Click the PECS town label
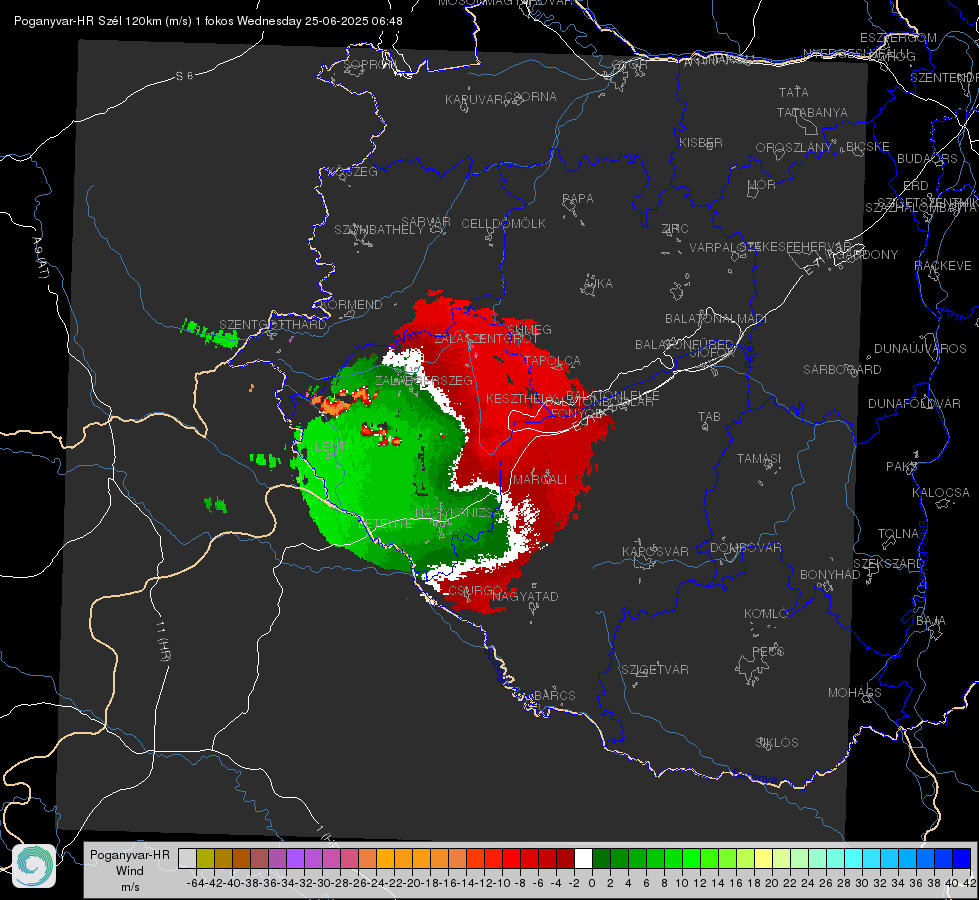Viewport: 979px width, 900px height. click(x=768, y=651)
